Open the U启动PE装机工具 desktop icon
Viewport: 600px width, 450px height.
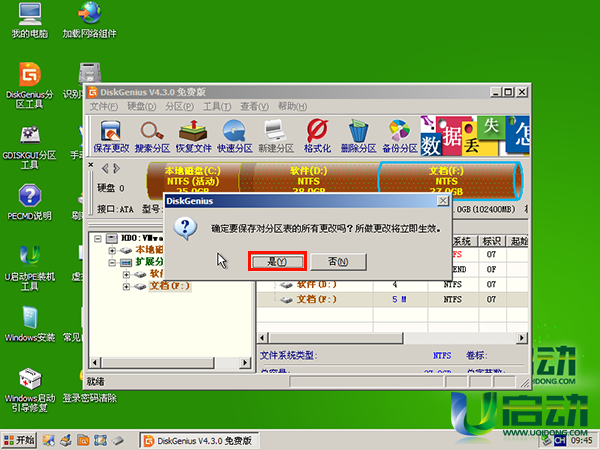pos(29,268)
